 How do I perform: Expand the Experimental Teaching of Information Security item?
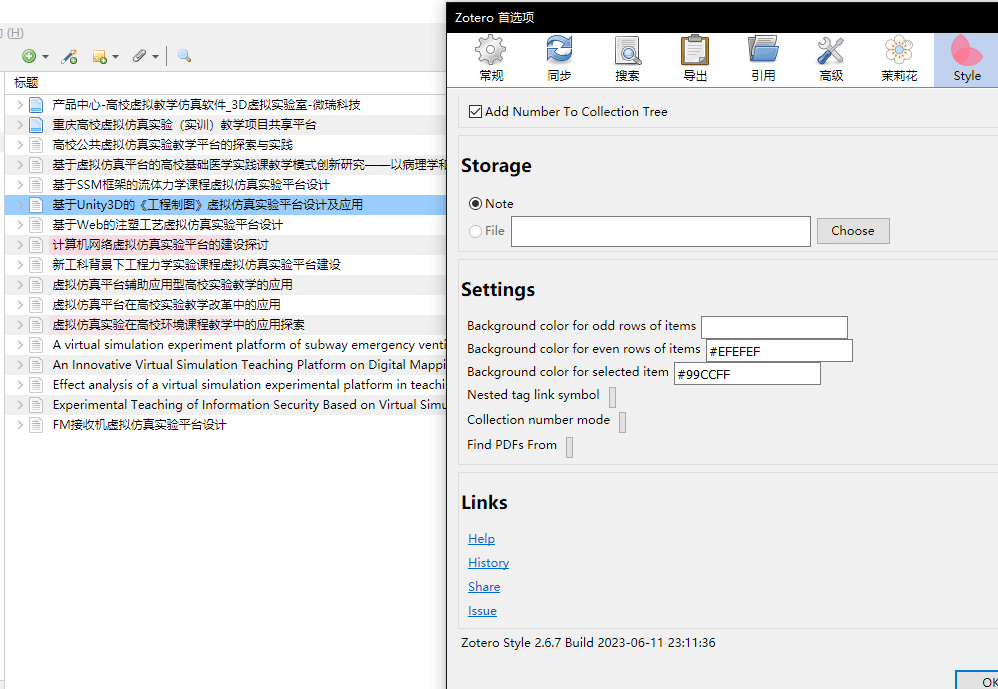tap(20, 405)
